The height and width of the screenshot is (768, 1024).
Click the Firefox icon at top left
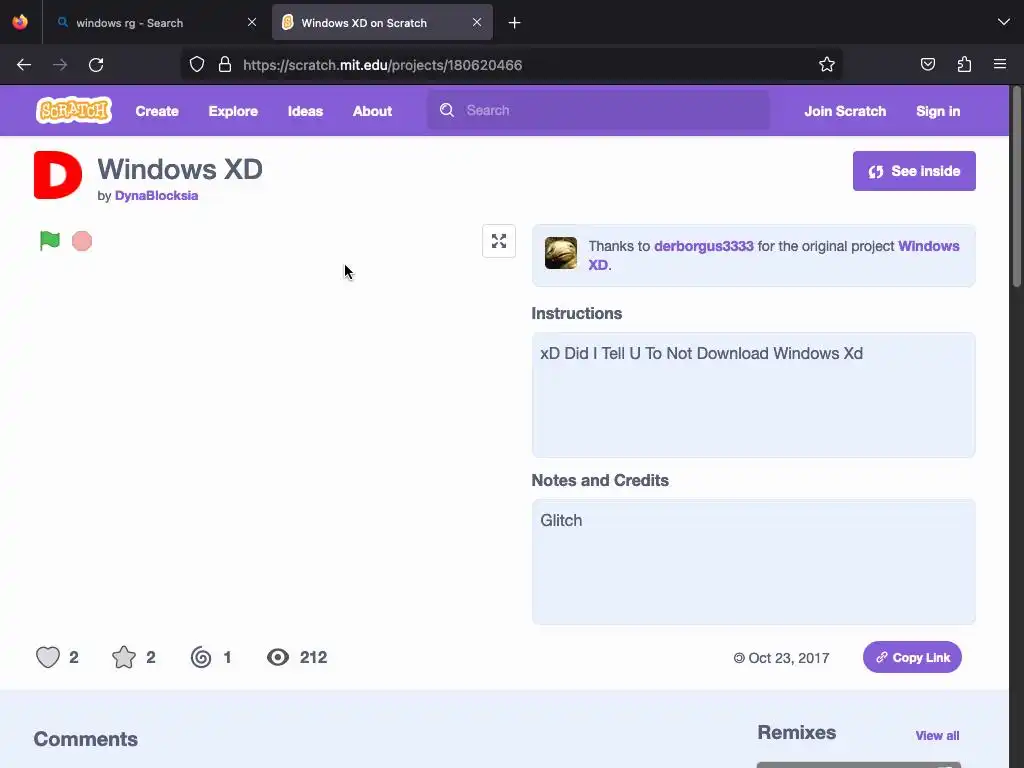[x=20, y=22]
